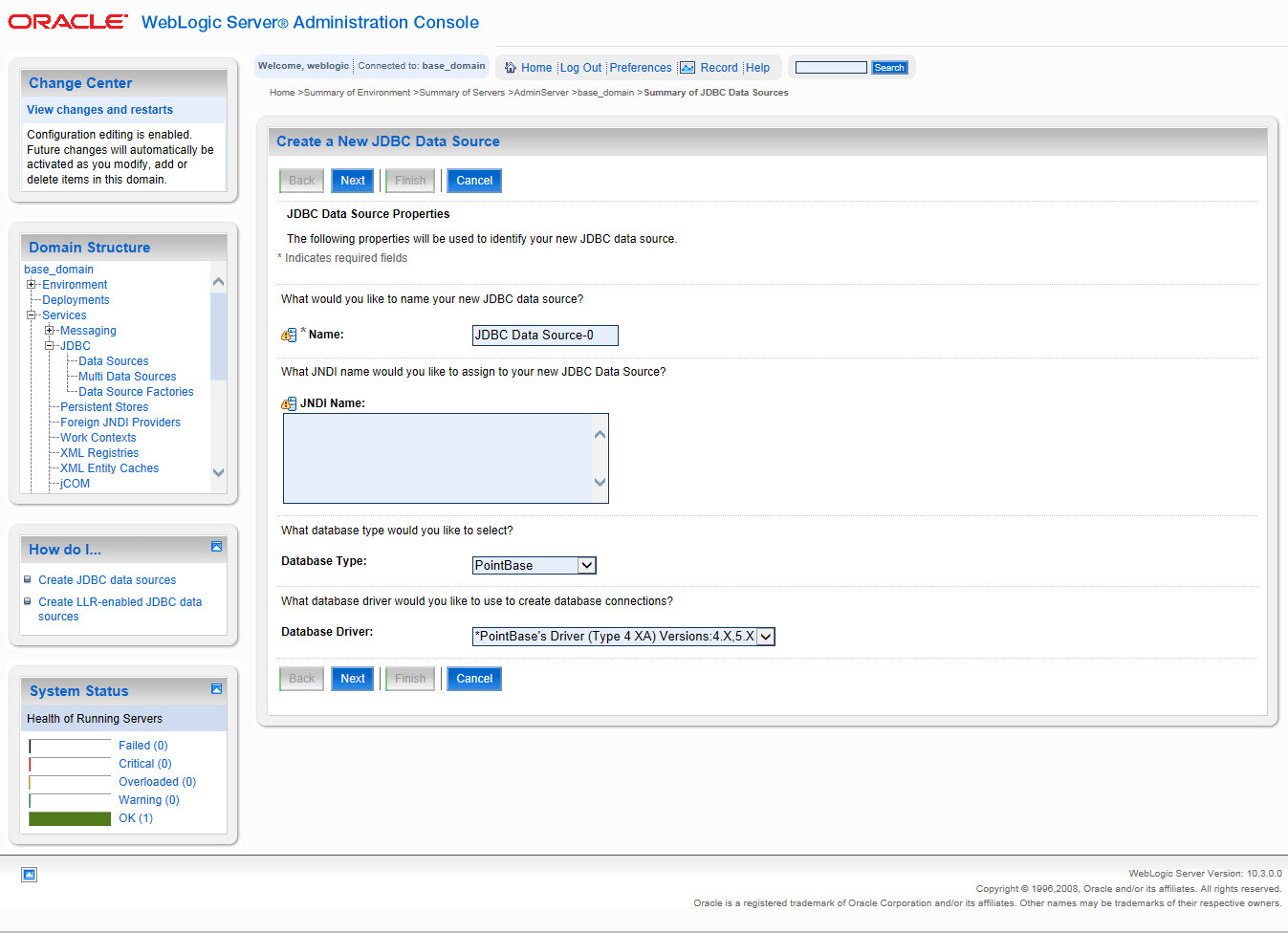Open Work Contexts tree item
This screenshot has width=1288, height=933.
tap(98, 438)
